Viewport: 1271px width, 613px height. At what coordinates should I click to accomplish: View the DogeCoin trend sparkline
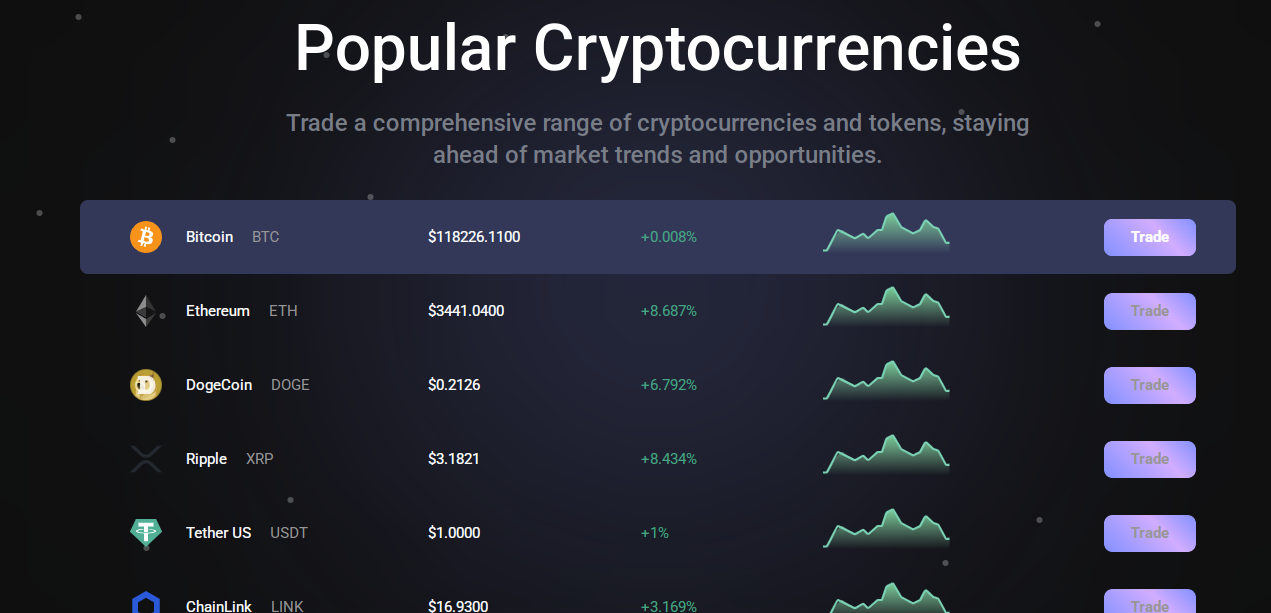(886, 381)
